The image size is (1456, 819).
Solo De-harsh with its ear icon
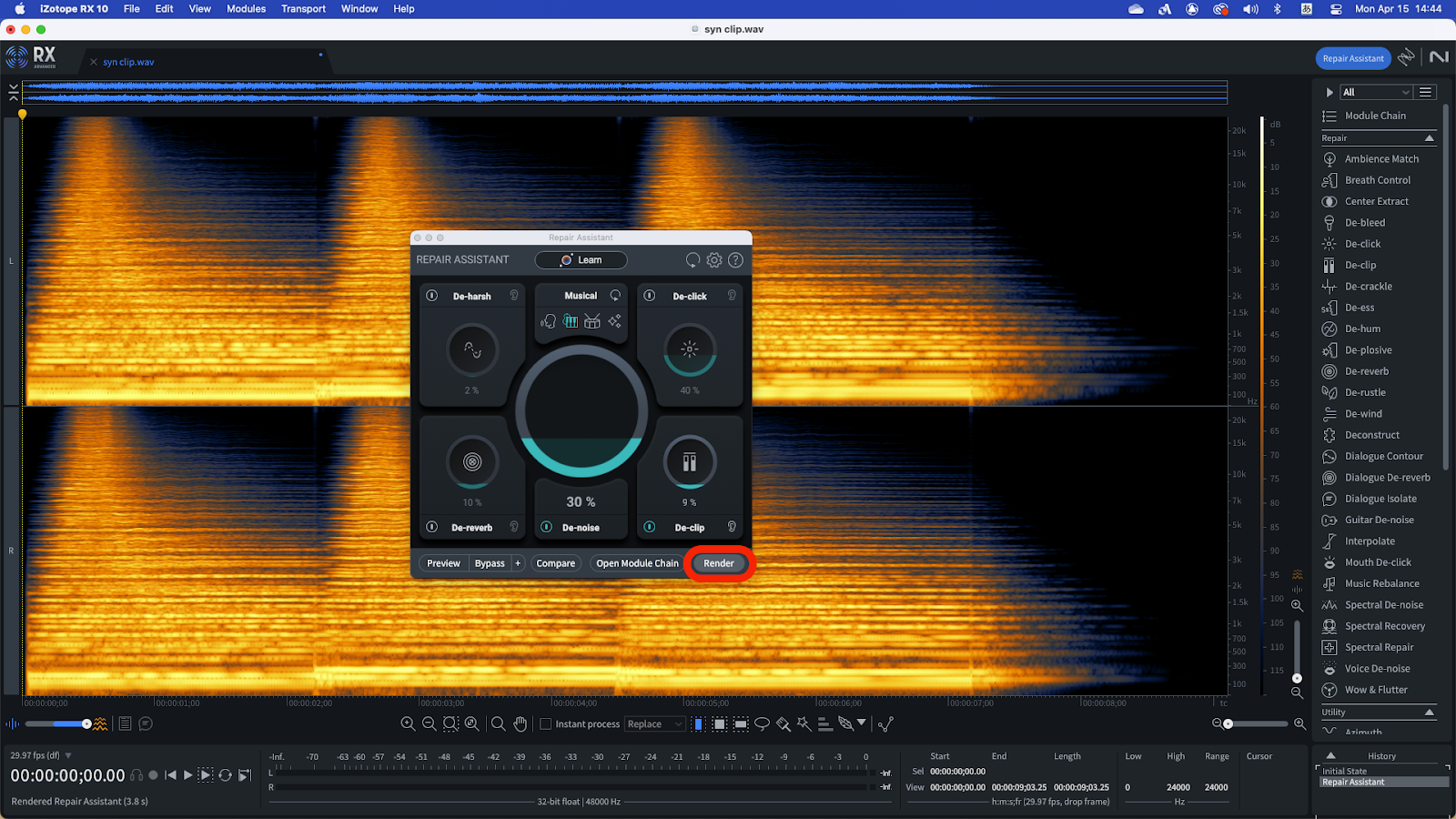514,296
